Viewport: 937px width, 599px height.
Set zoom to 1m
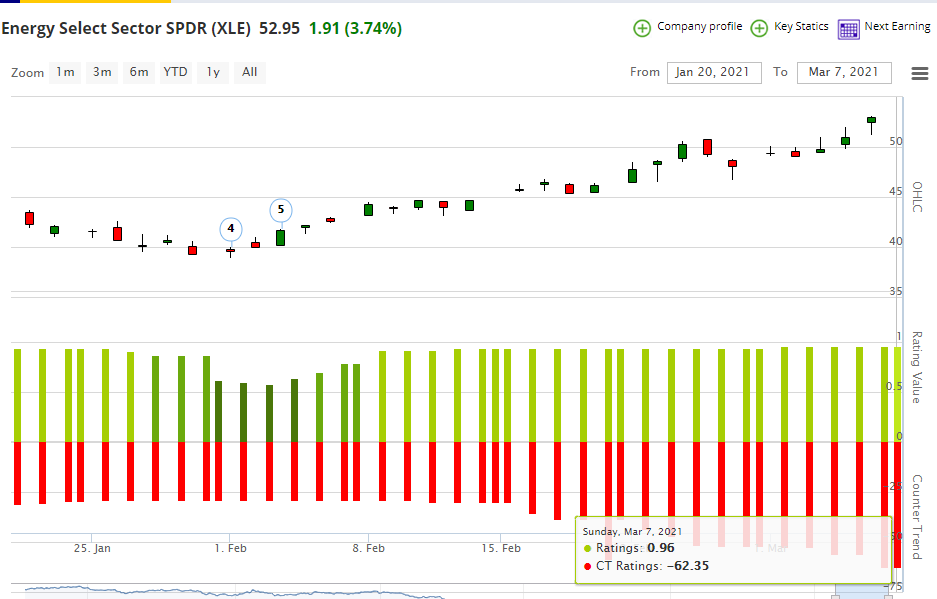65,72
